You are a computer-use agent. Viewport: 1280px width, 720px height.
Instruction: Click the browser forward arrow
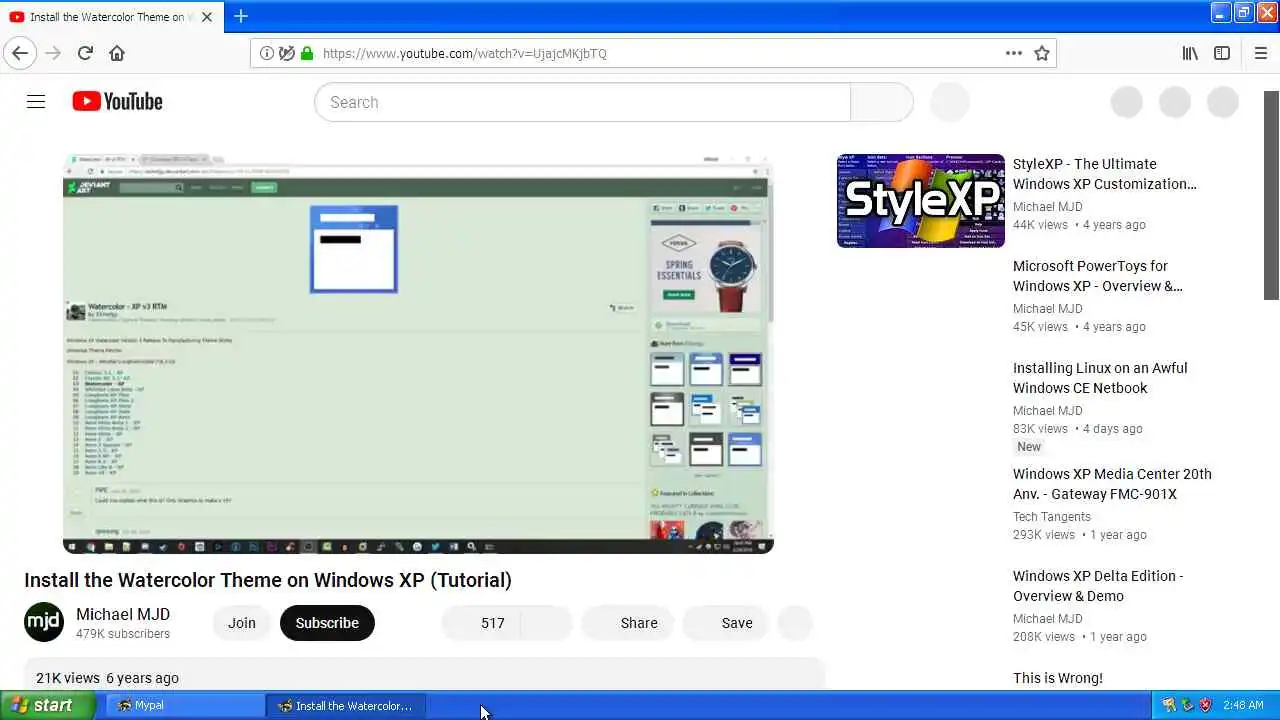[53, 53]
